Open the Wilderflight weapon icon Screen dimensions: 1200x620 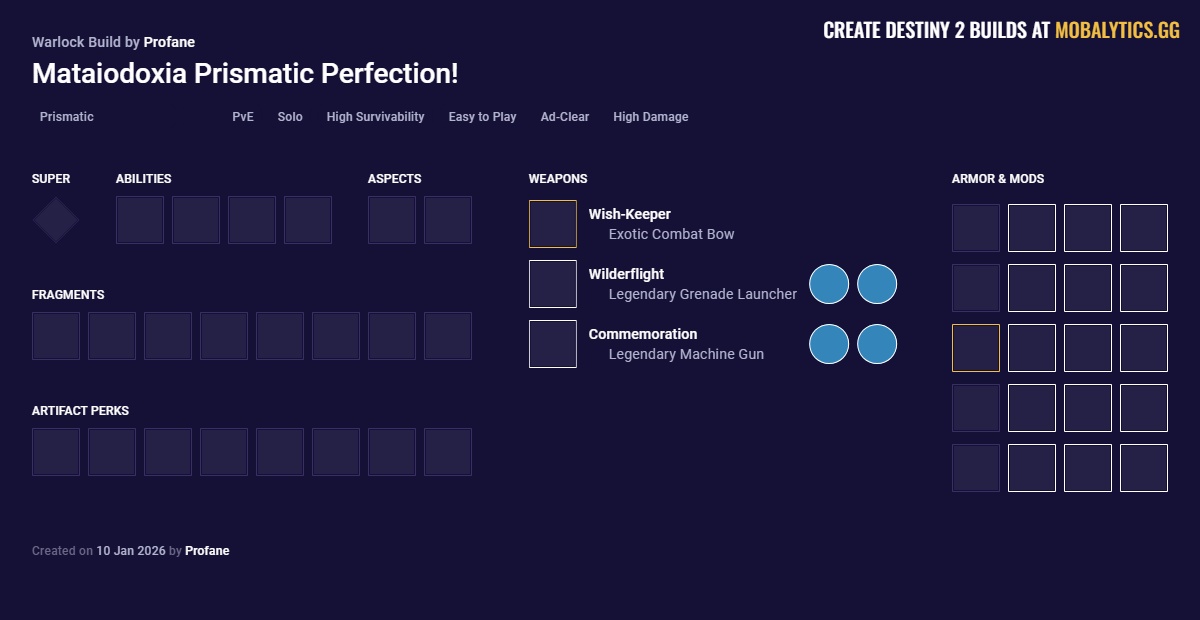(553, 284)
